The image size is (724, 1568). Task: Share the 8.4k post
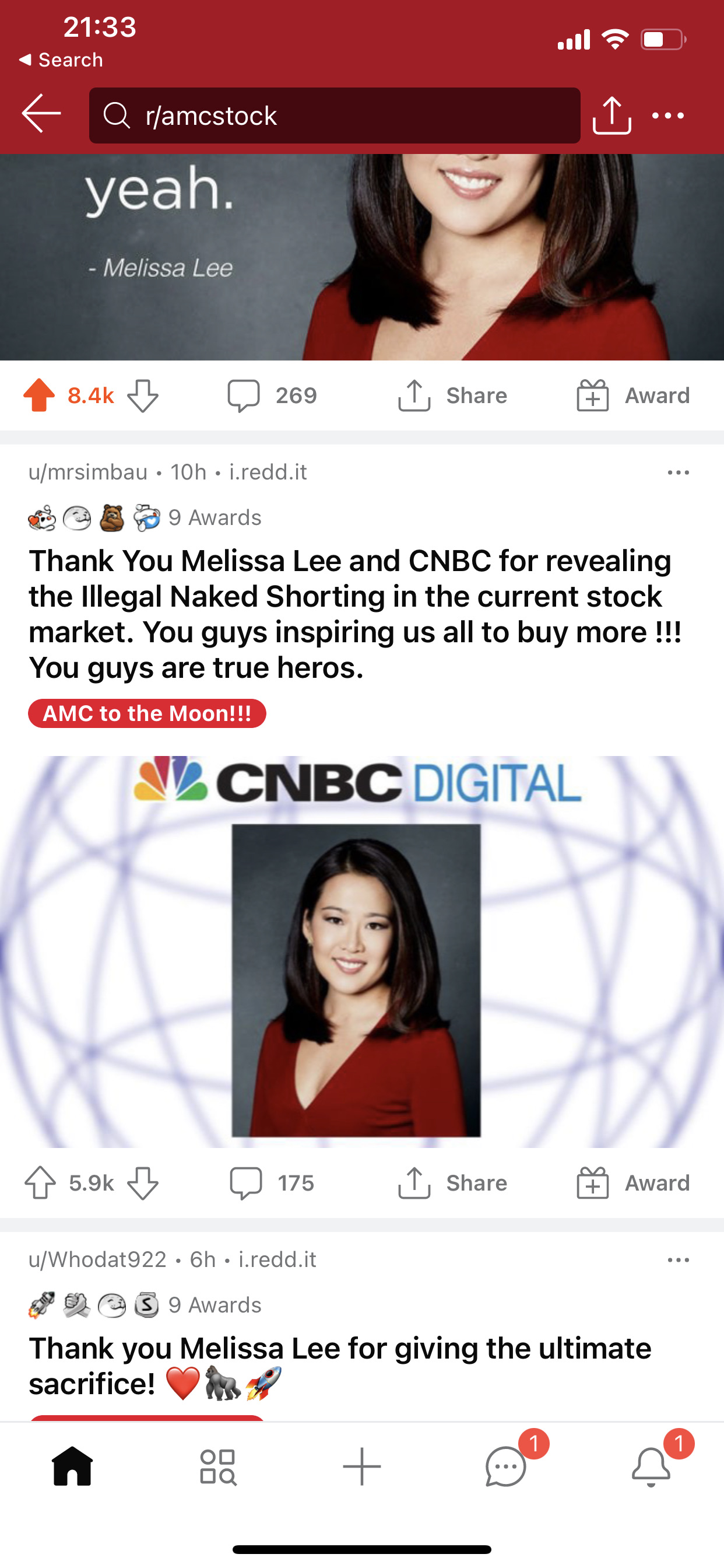tap(453, 395)
